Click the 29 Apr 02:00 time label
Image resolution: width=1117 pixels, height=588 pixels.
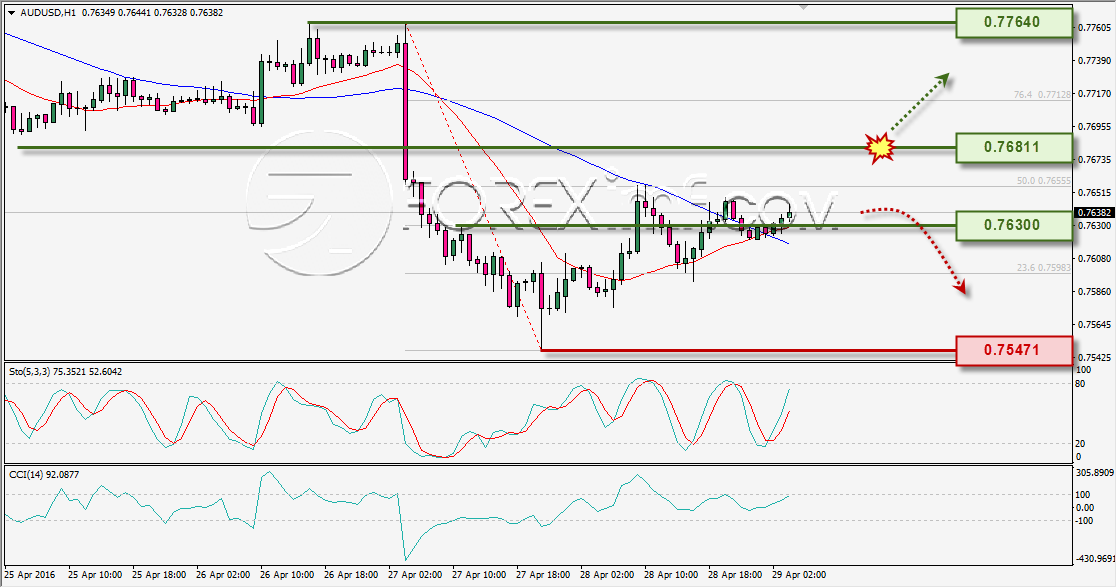[799, 574]
